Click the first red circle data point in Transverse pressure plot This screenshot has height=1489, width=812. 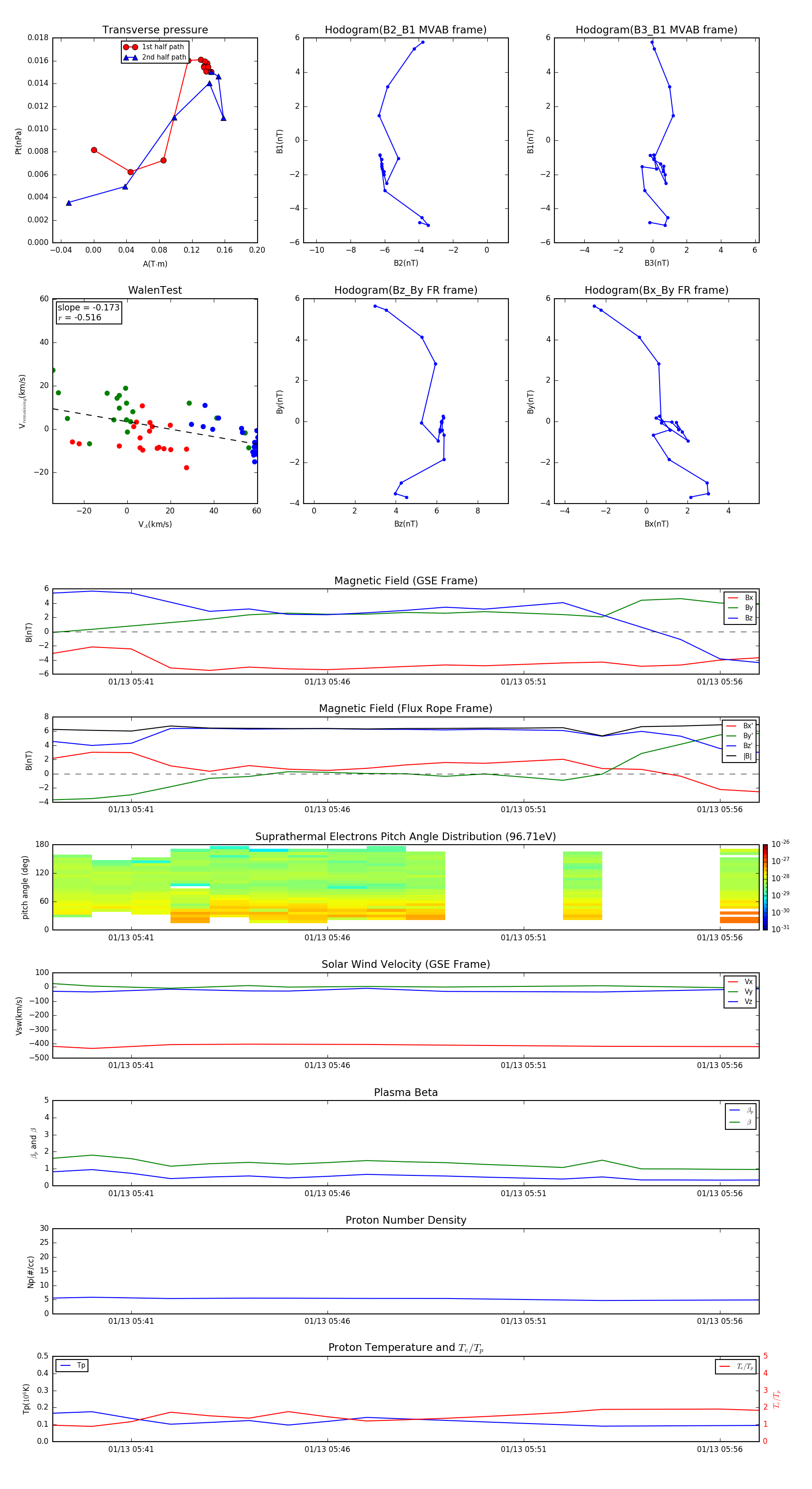tap(94, 150)
